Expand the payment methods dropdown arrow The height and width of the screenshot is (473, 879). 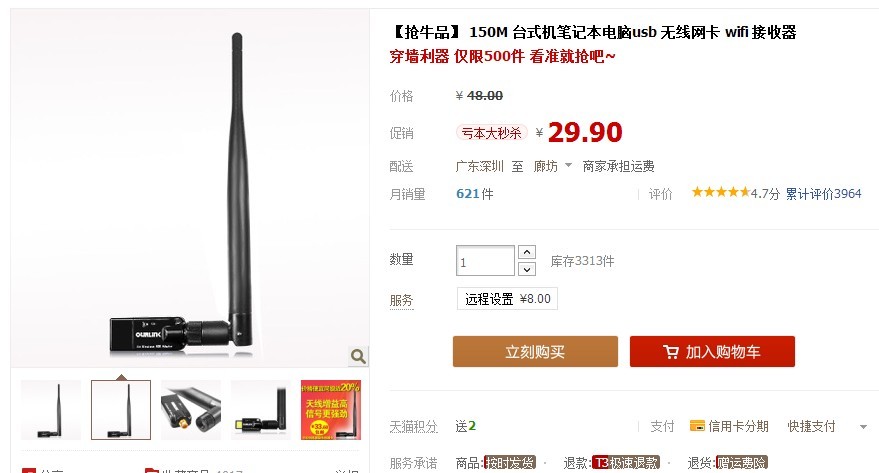coord(863,427)
